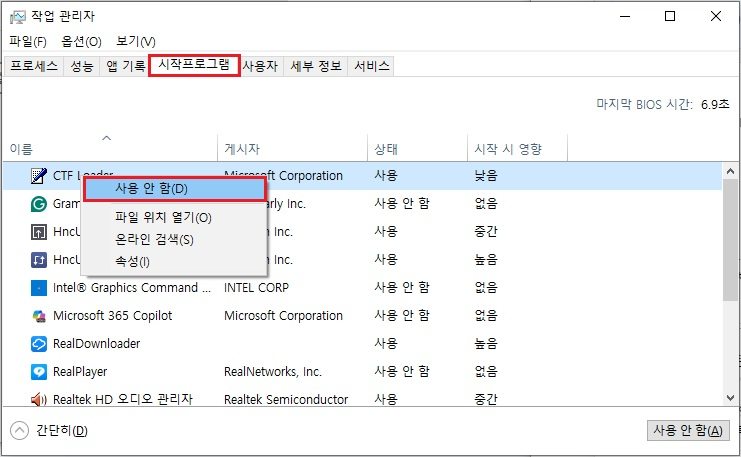Select the RealPlayer row name

[80, 372]
